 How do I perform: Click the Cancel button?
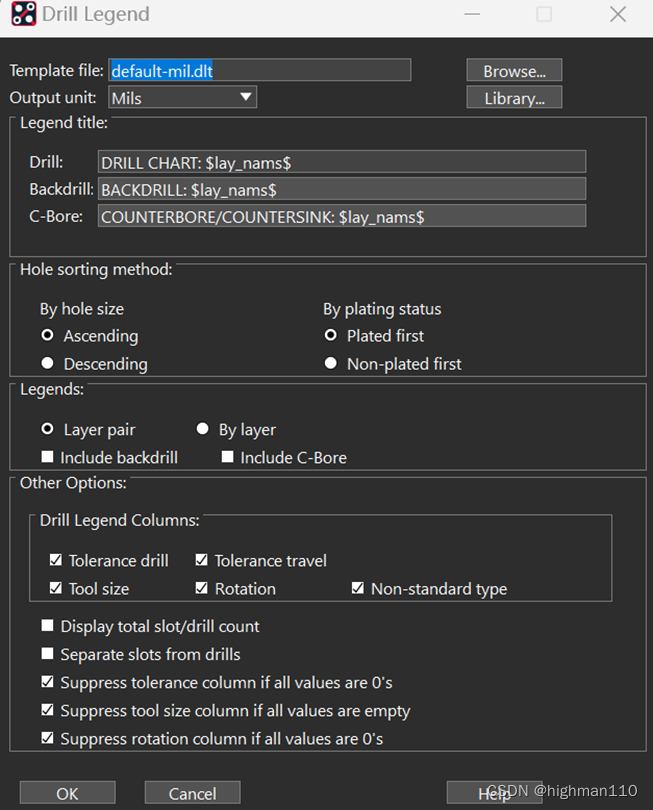(x=192, y=793)
